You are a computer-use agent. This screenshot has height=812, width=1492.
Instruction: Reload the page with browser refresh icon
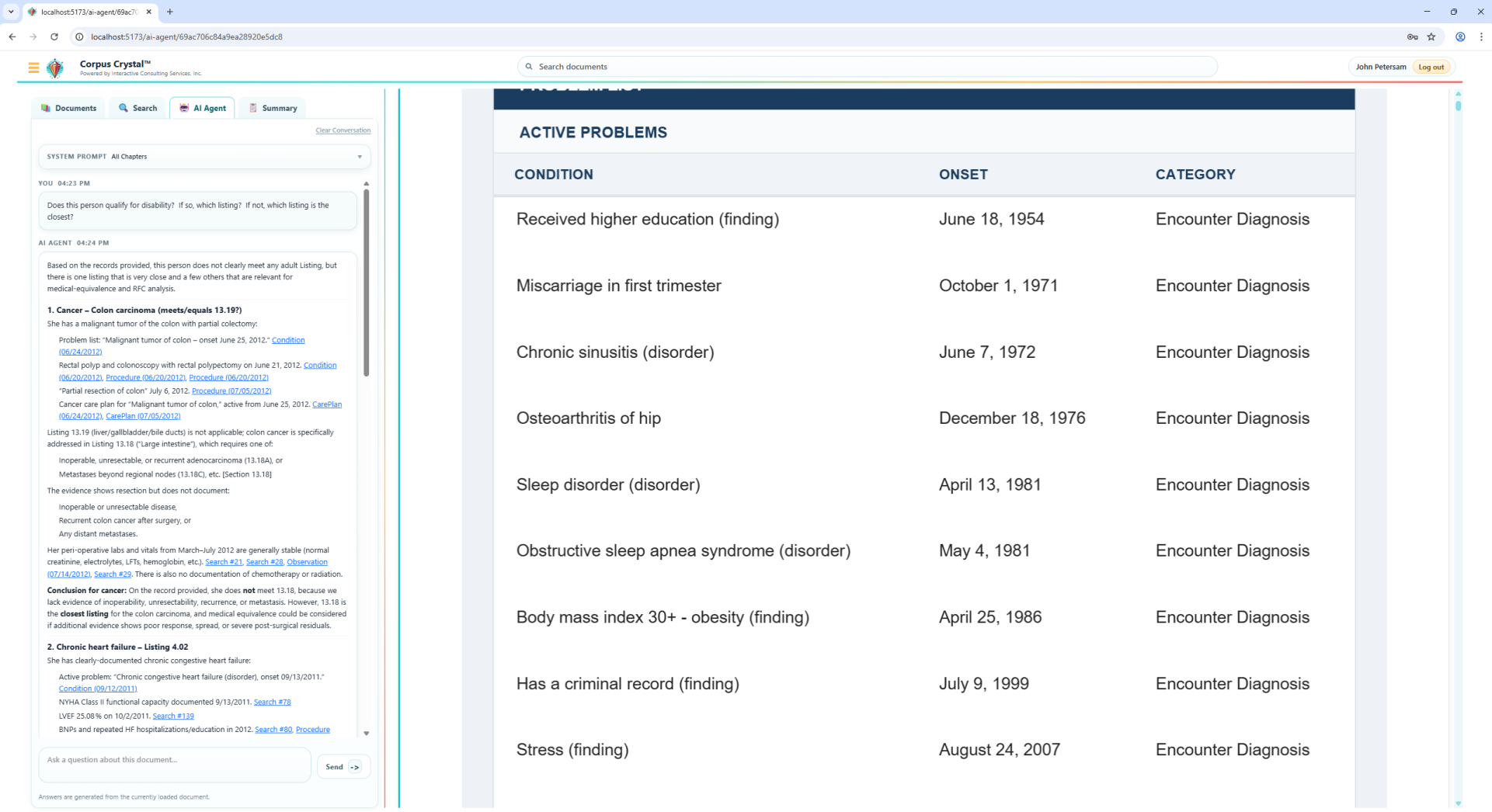click(x=54, y=36)
